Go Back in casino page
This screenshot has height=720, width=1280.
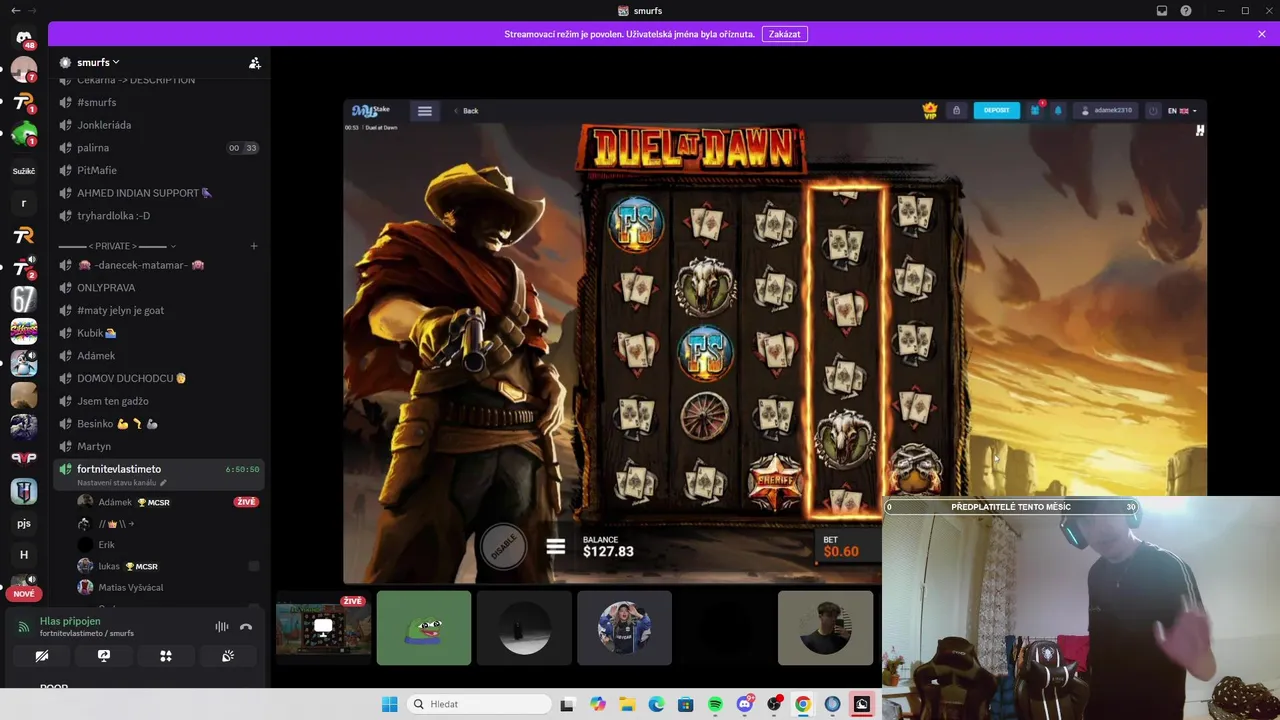[466, 111]
